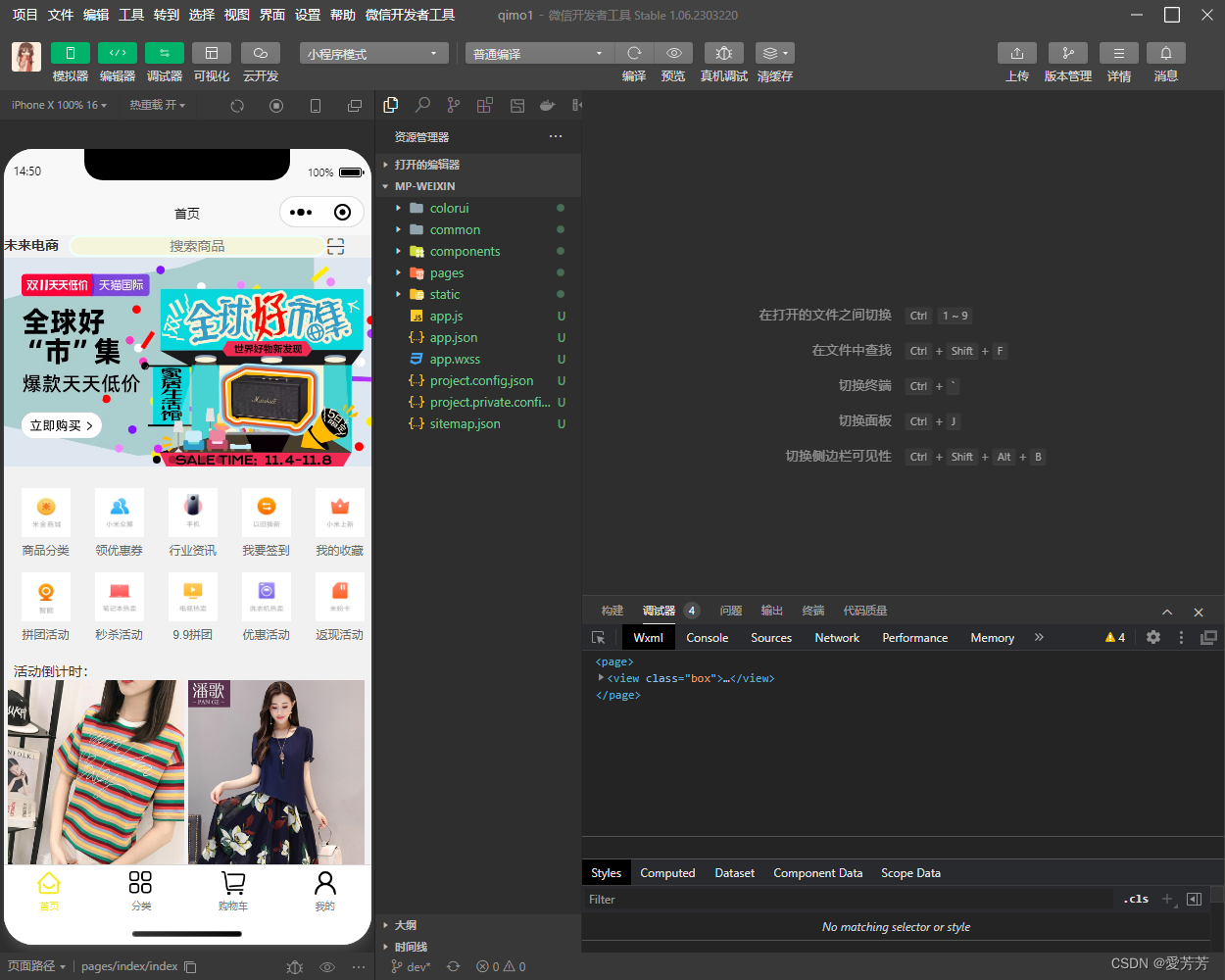Expand the colorui folder
This screenshot has height=980, width=1225.
point(479,208)
